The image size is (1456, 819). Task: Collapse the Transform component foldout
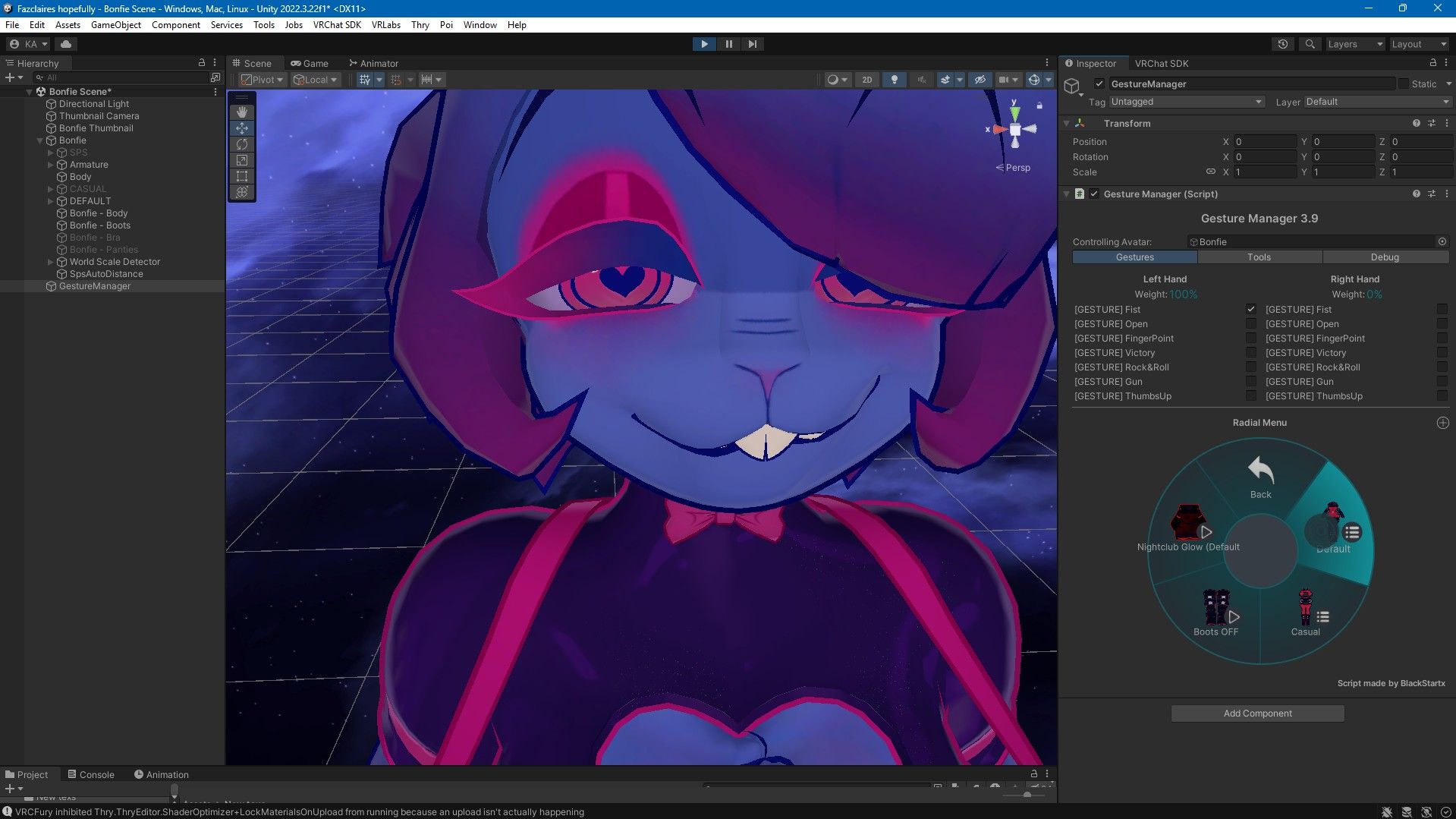1067,123
